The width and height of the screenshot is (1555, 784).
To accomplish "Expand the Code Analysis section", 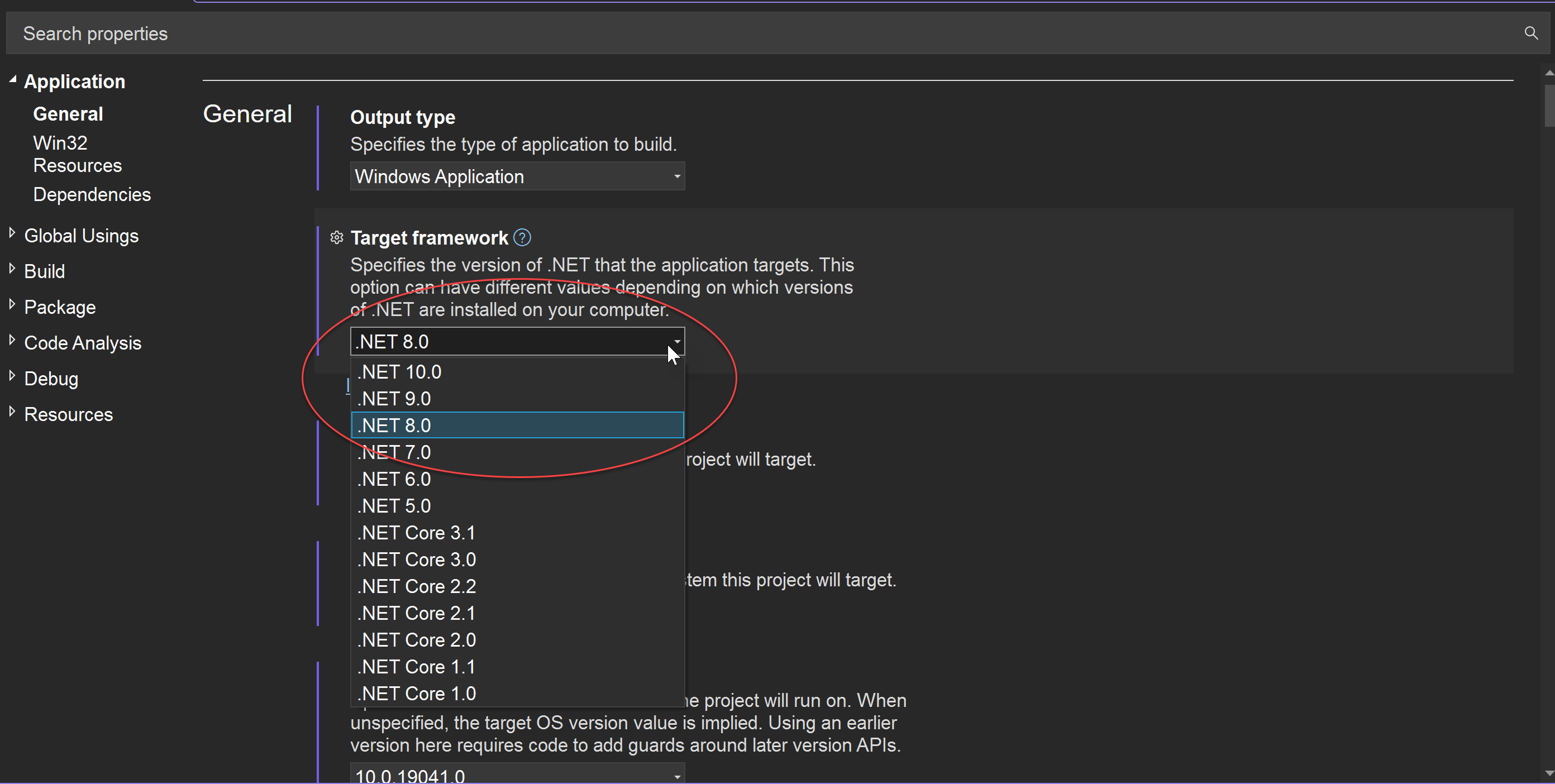I will click(12, 341).
